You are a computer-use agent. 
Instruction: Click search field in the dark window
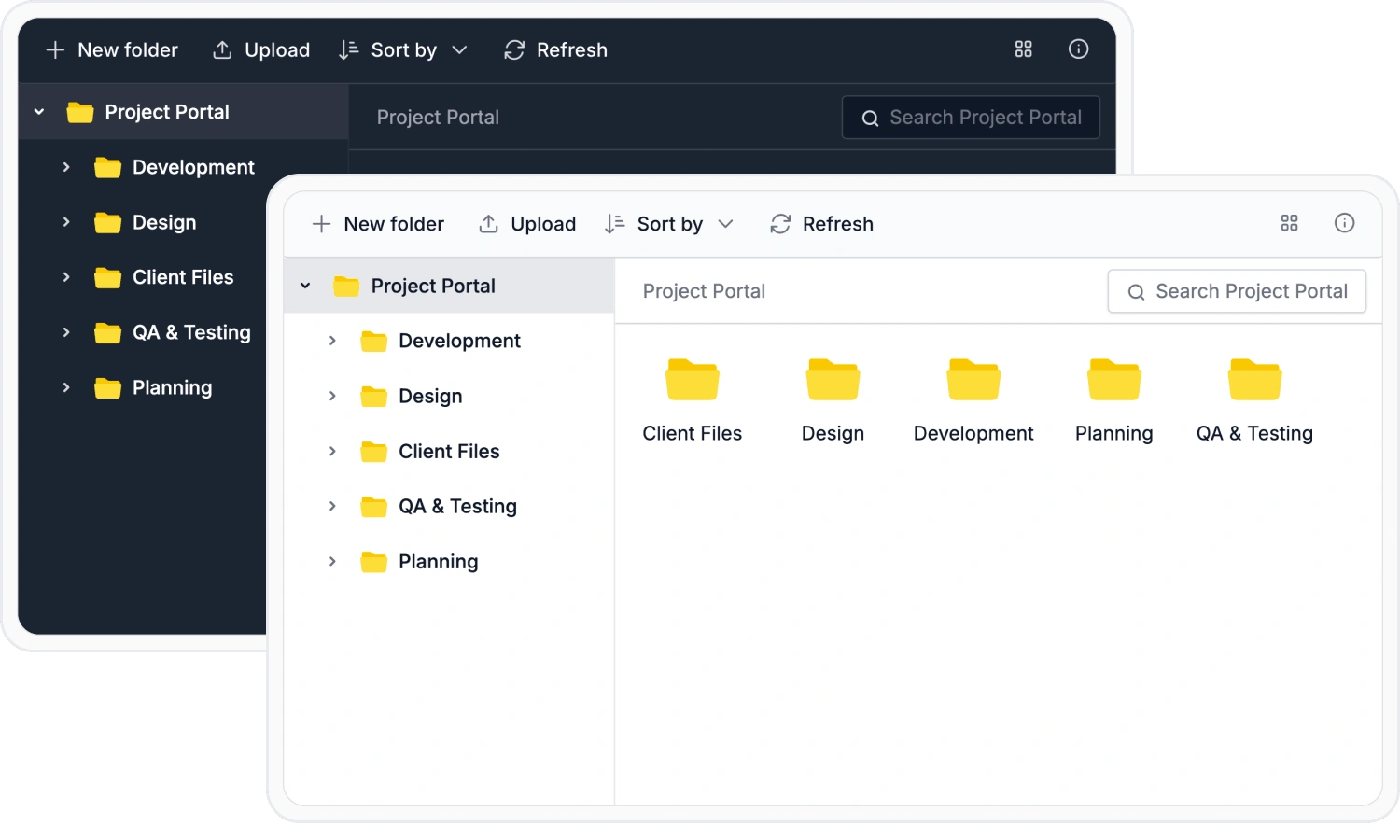[x=971, y=118]
